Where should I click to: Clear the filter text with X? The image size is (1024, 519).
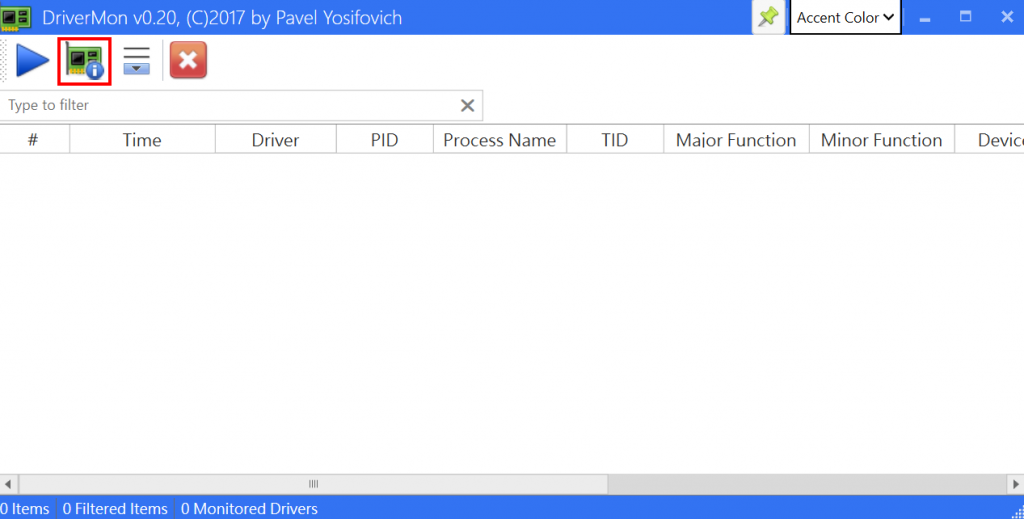[x=468, y=105]
